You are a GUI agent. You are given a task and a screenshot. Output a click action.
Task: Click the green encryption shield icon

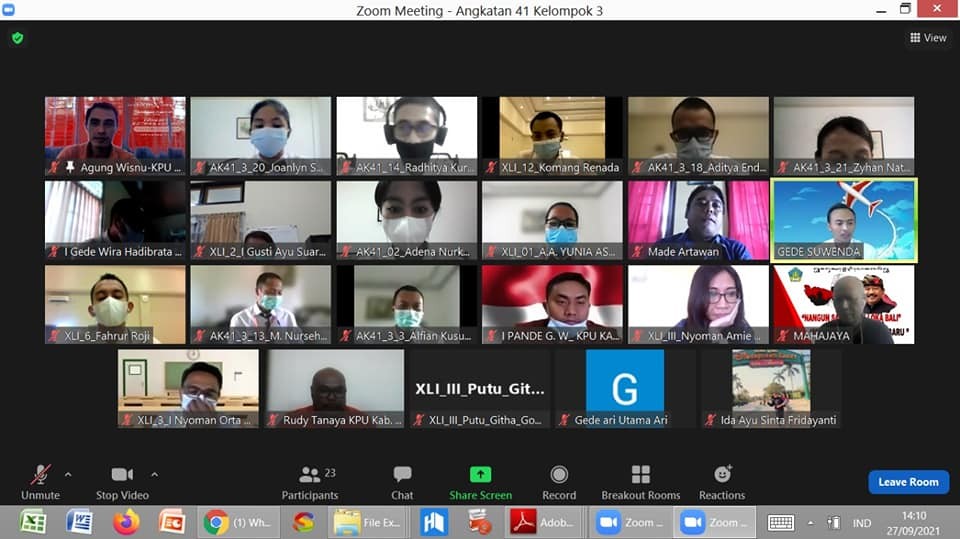(x=17, y=38)
